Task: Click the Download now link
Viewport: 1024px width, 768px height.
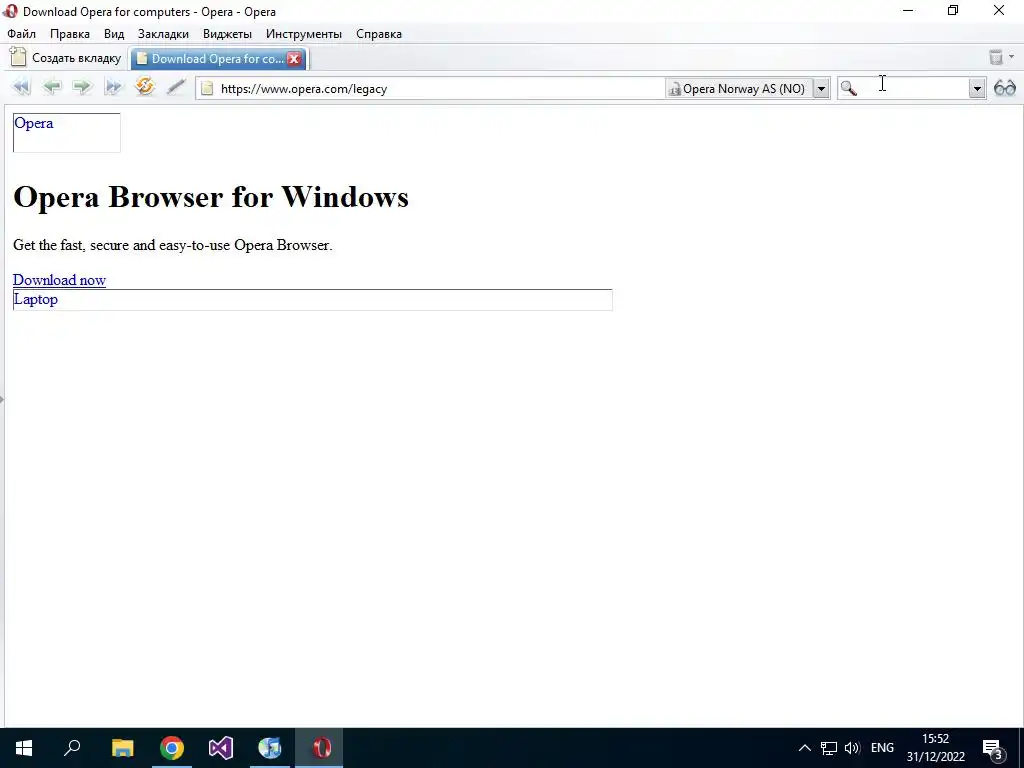Action: tap(59, 280)
